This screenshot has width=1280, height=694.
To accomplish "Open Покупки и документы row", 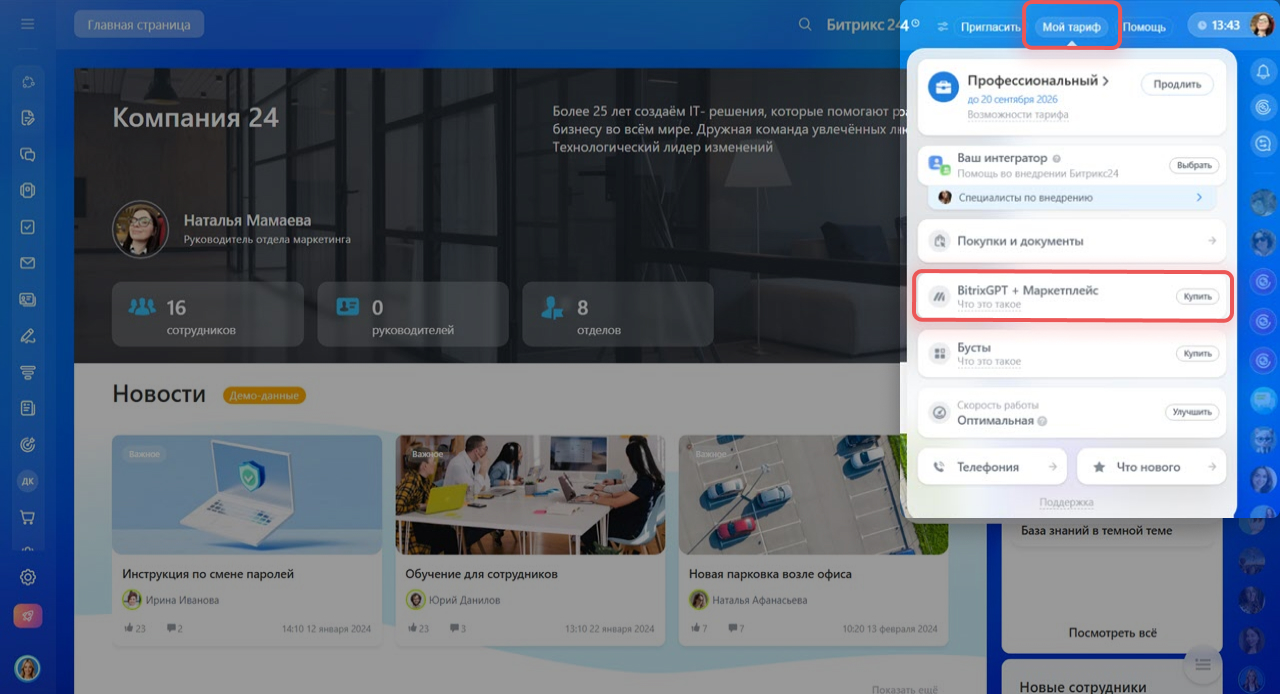I will tap(1072, 241).
